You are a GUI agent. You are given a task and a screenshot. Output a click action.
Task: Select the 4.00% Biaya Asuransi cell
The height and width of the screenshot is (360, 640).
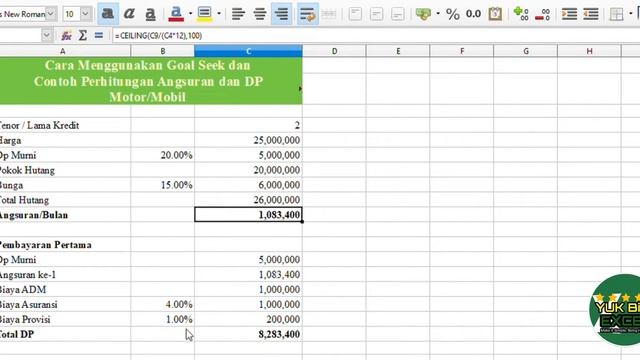162,304
